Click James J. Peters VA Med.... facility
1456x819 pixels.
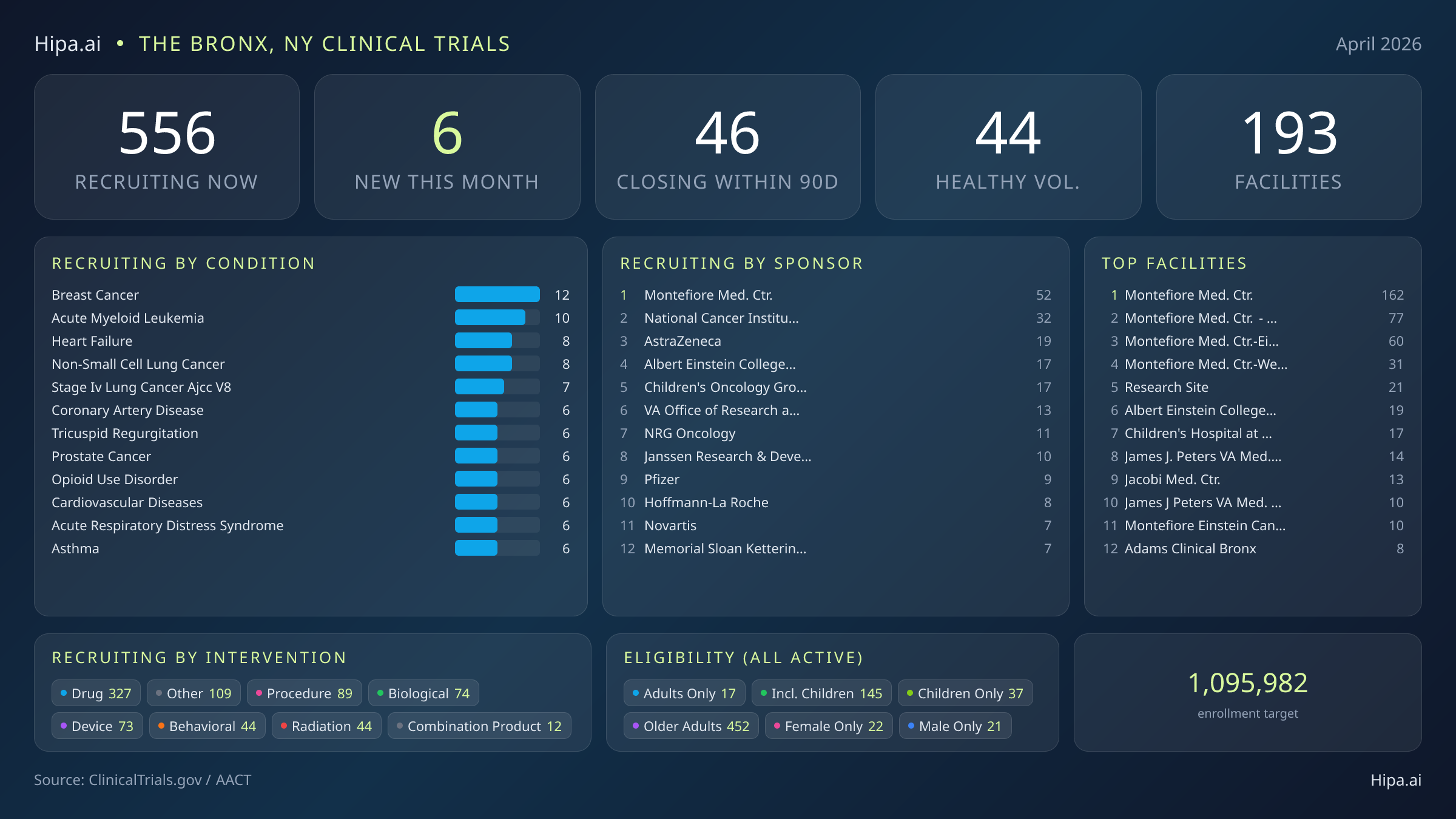[1253, 456]
